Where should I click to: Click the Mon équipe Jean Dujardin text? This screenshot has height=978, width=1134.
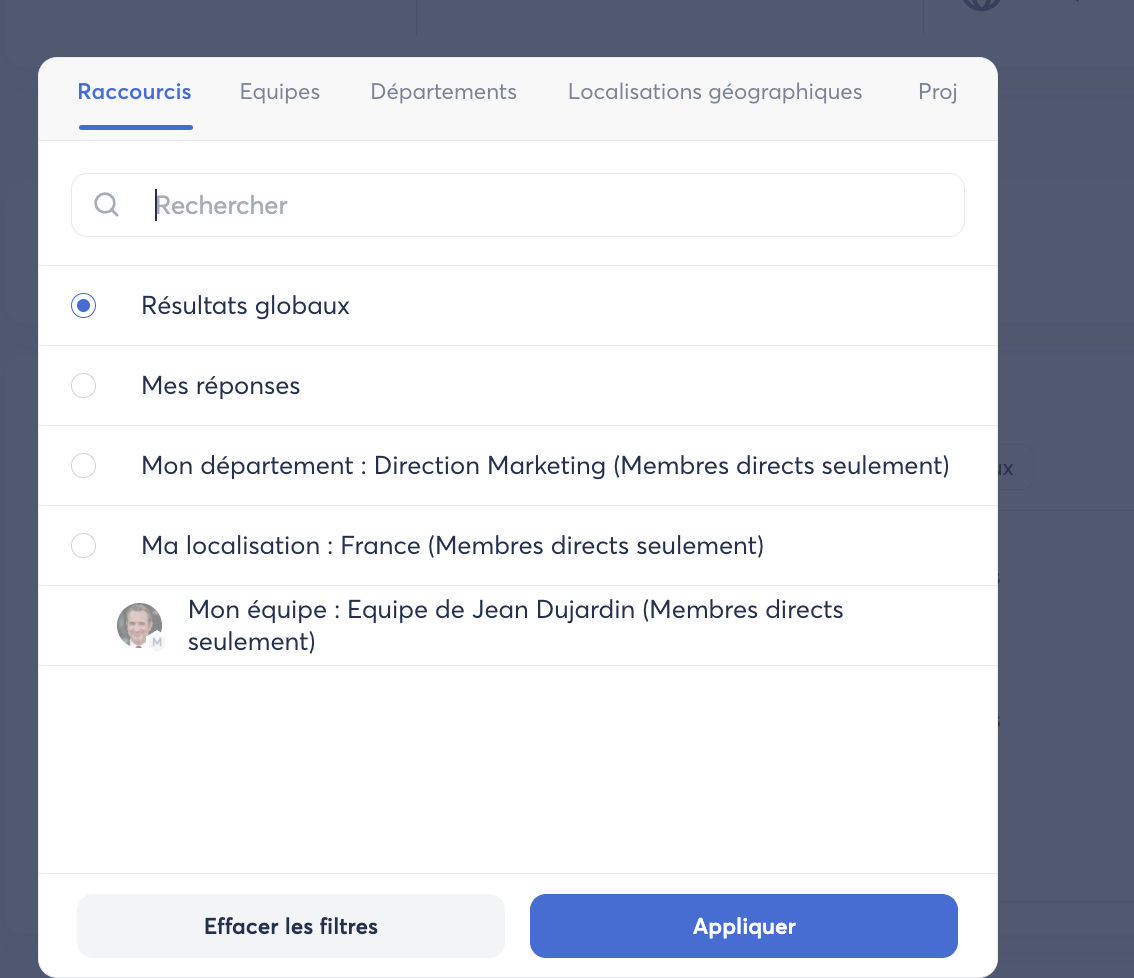click(515, 625)
